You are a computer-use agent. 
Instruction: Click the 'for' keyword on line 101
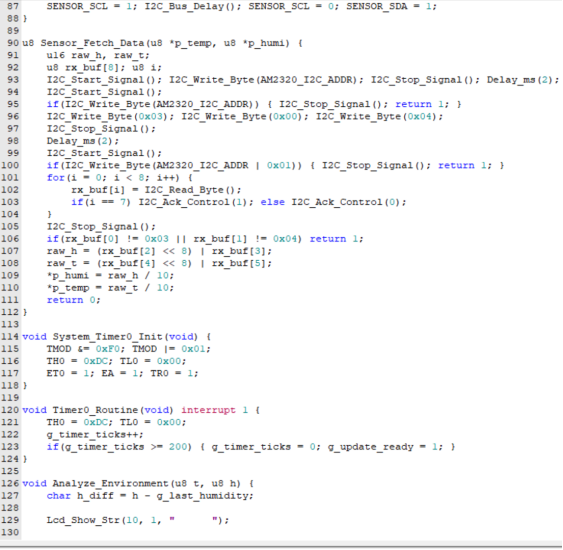(56, 177)
